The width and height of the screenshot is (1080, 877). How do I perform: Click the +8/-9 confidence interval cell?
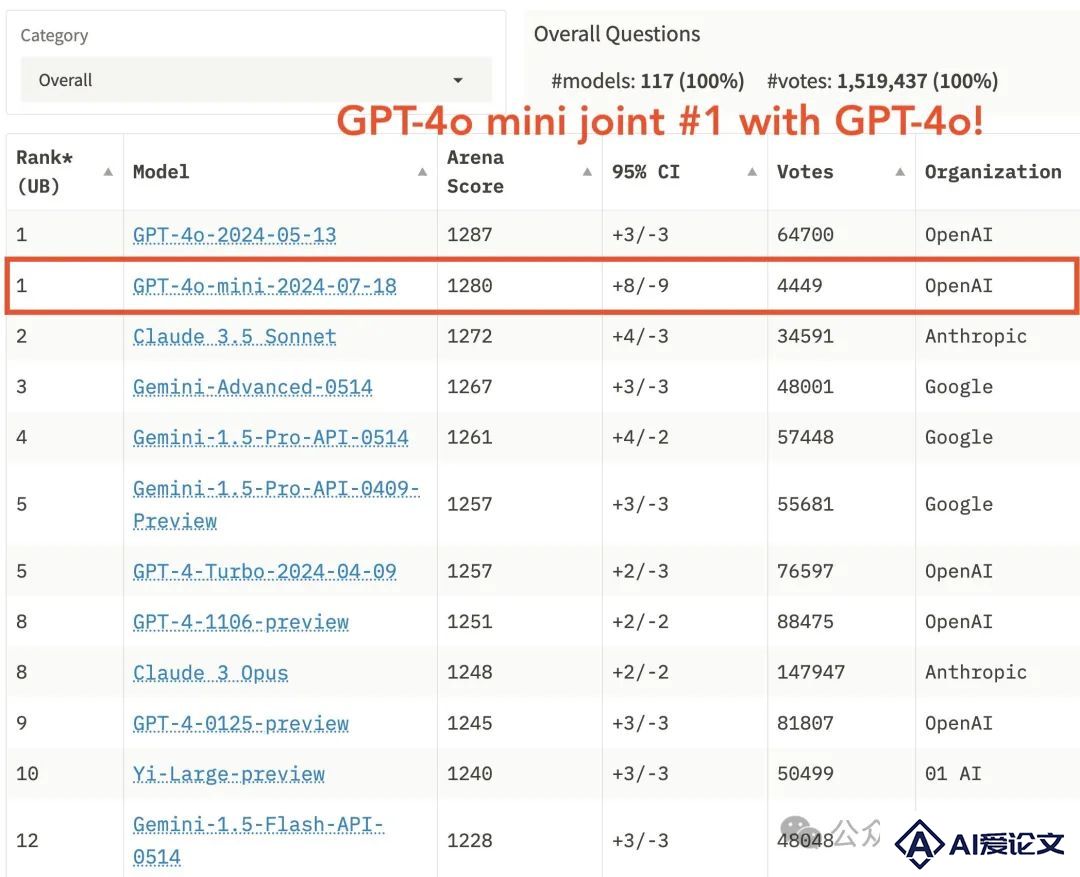[x=640, y=286]
